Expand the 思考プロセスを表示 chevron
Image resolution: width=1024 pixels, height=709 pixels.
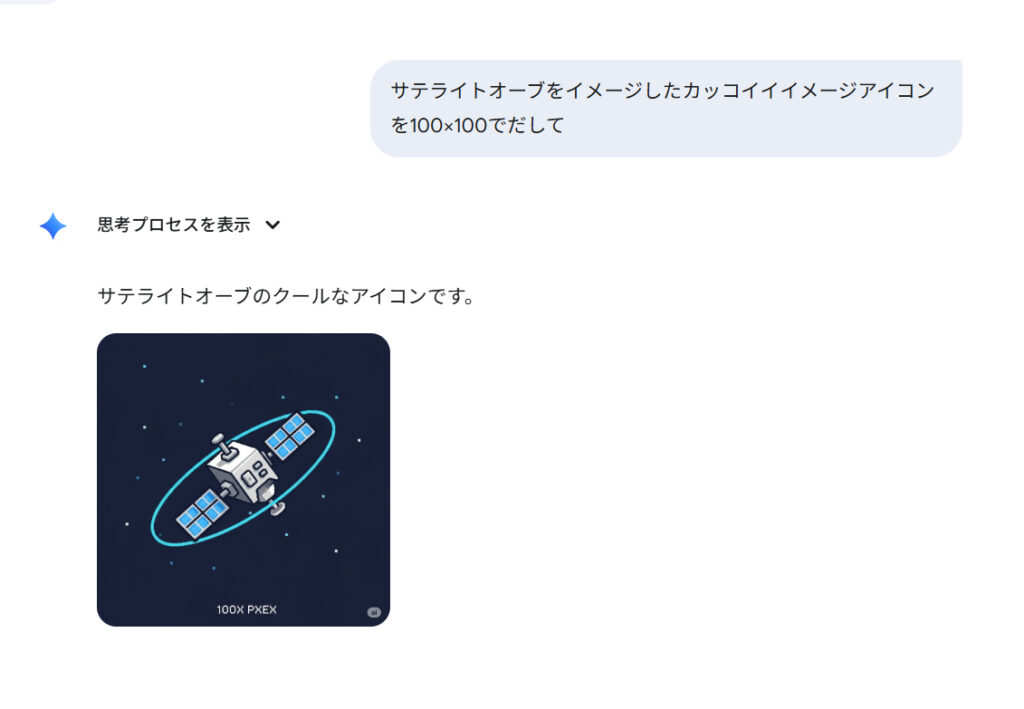point(273,225)
